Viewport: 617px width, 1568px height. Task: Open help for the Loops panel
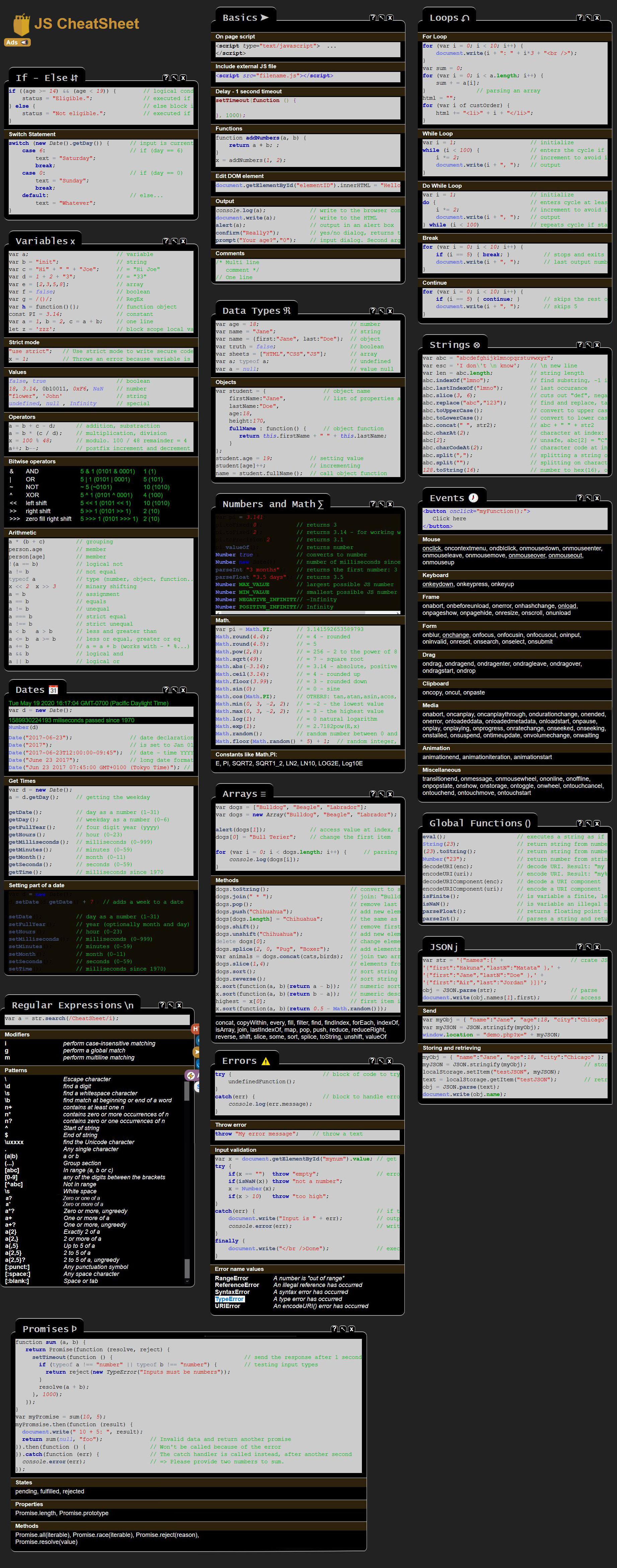click(x=580, y=18)
